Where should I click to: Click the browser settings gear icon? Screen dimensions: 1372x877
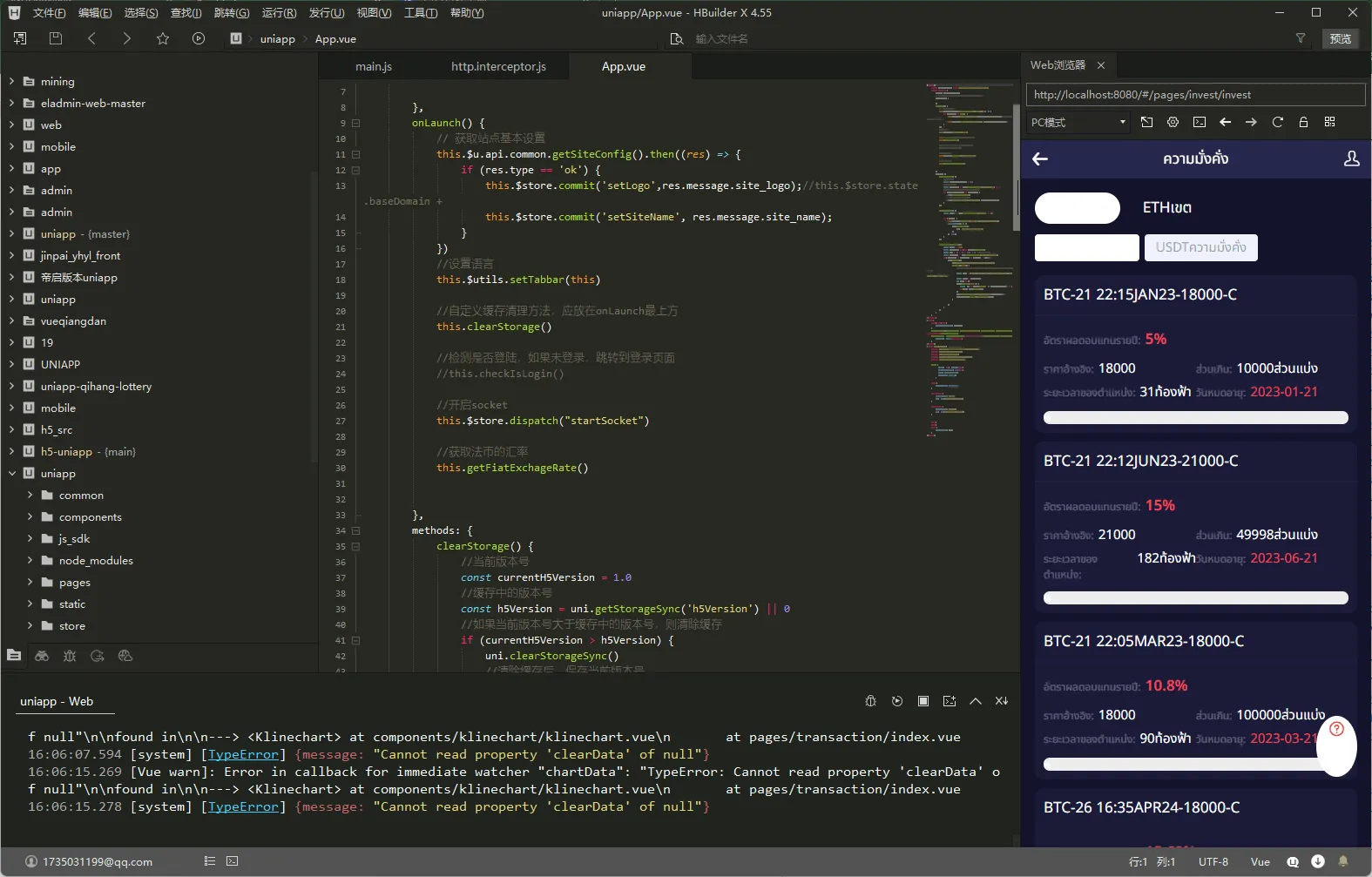click(x=1173, y=122)
